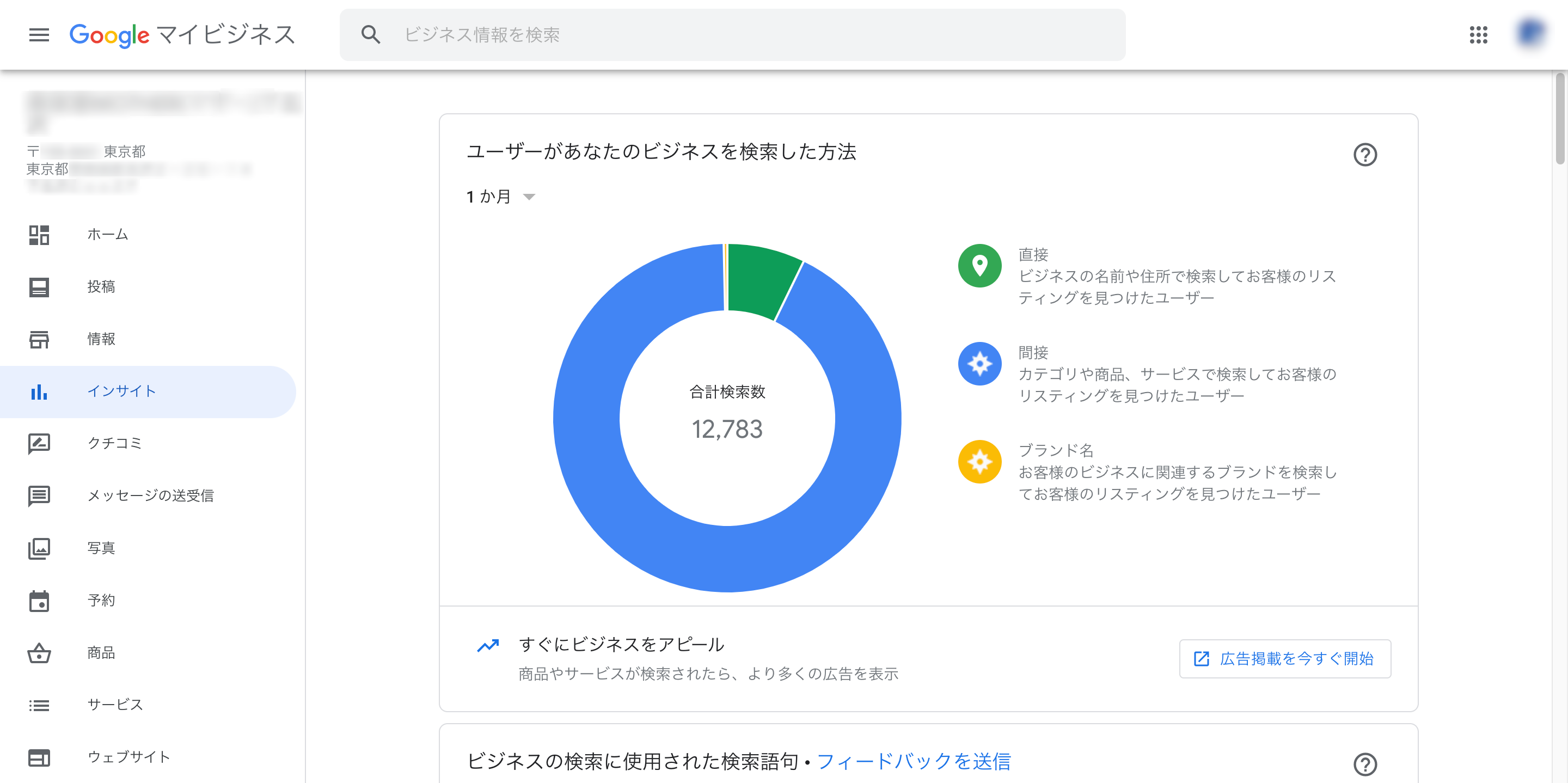The width and height of the screenshot is (1568, 783).
Task: Click the すぐにビジネスをアピール heading
Action: point(621,644)
